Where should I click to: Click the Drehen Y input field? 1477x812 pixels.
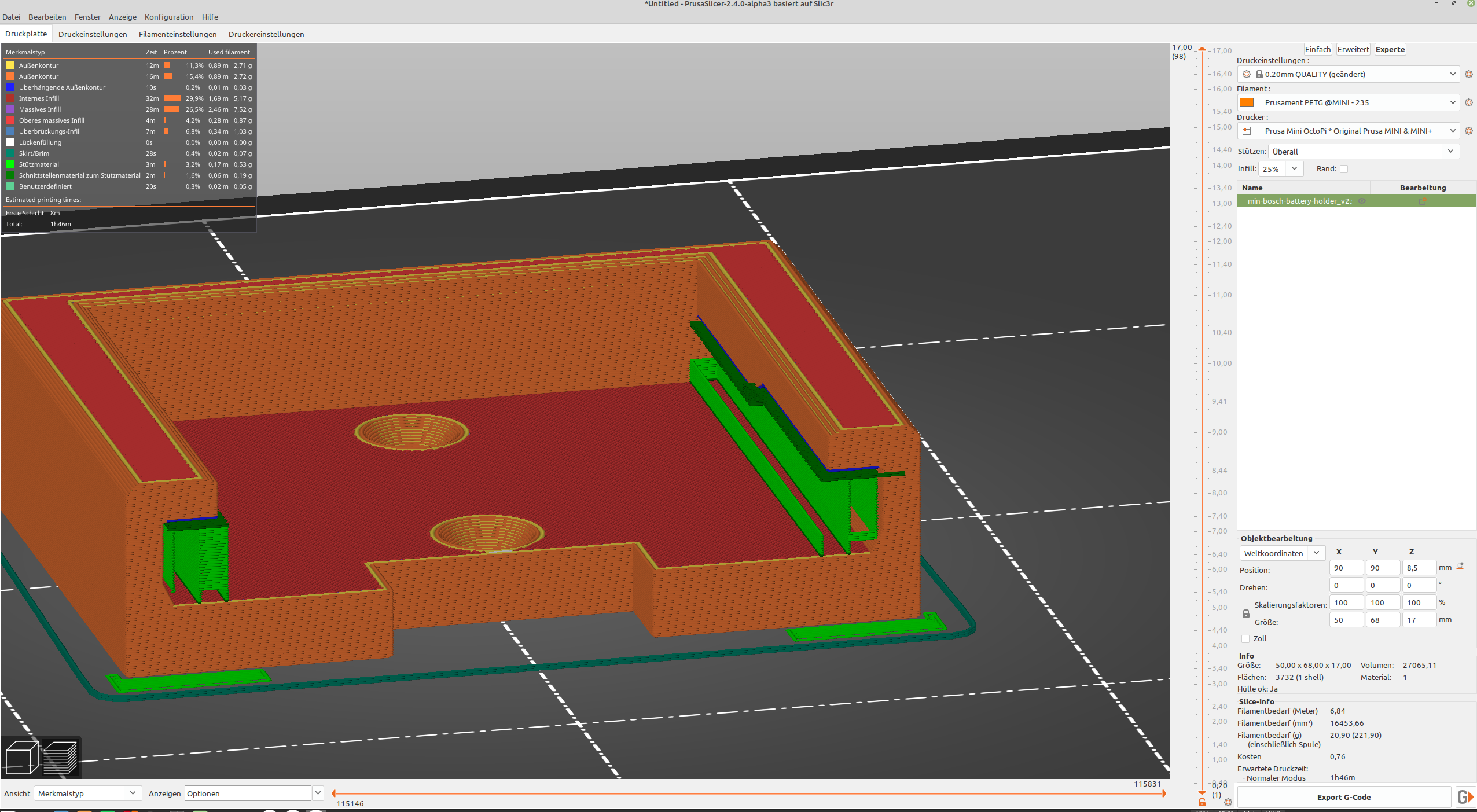click(x=1383, y=585)
